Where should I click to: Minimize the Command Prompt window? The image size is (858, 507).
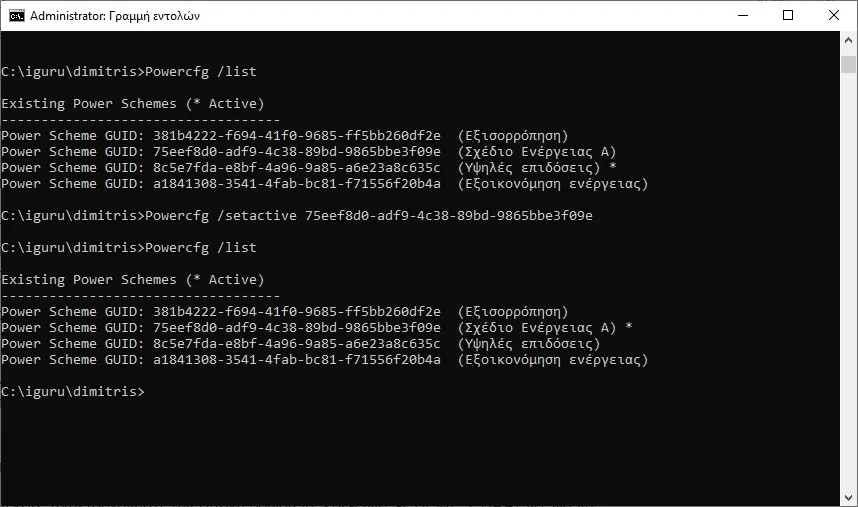coord(742,15)
